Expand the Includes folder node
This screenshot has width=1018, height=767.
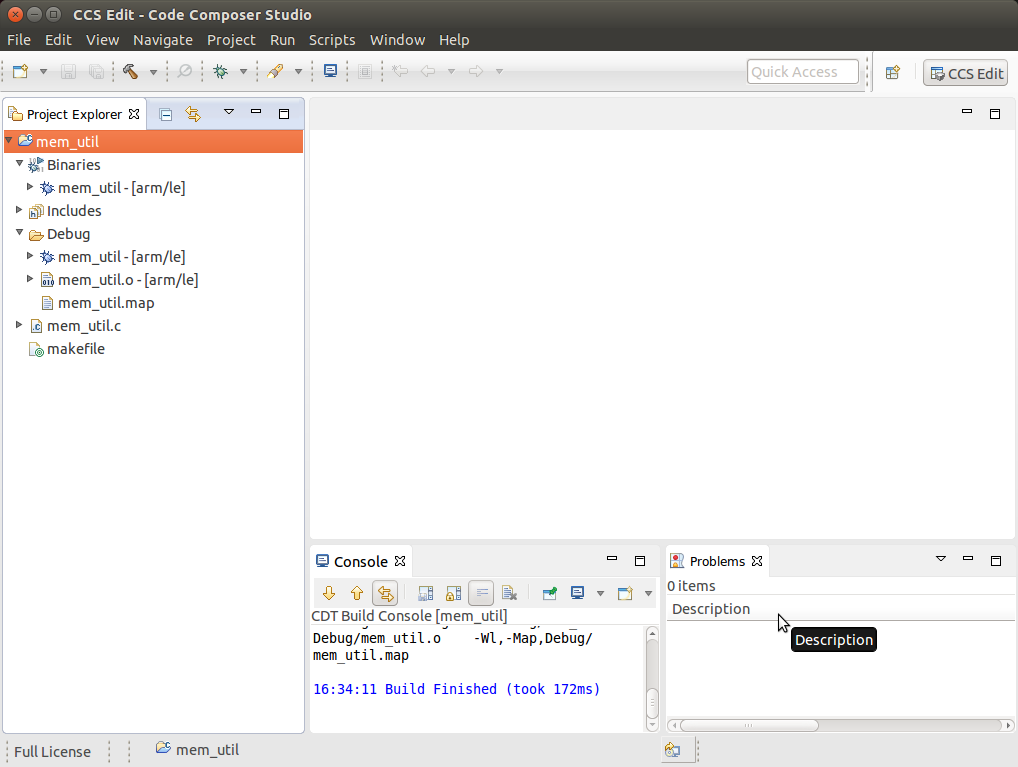click(19, 211)
